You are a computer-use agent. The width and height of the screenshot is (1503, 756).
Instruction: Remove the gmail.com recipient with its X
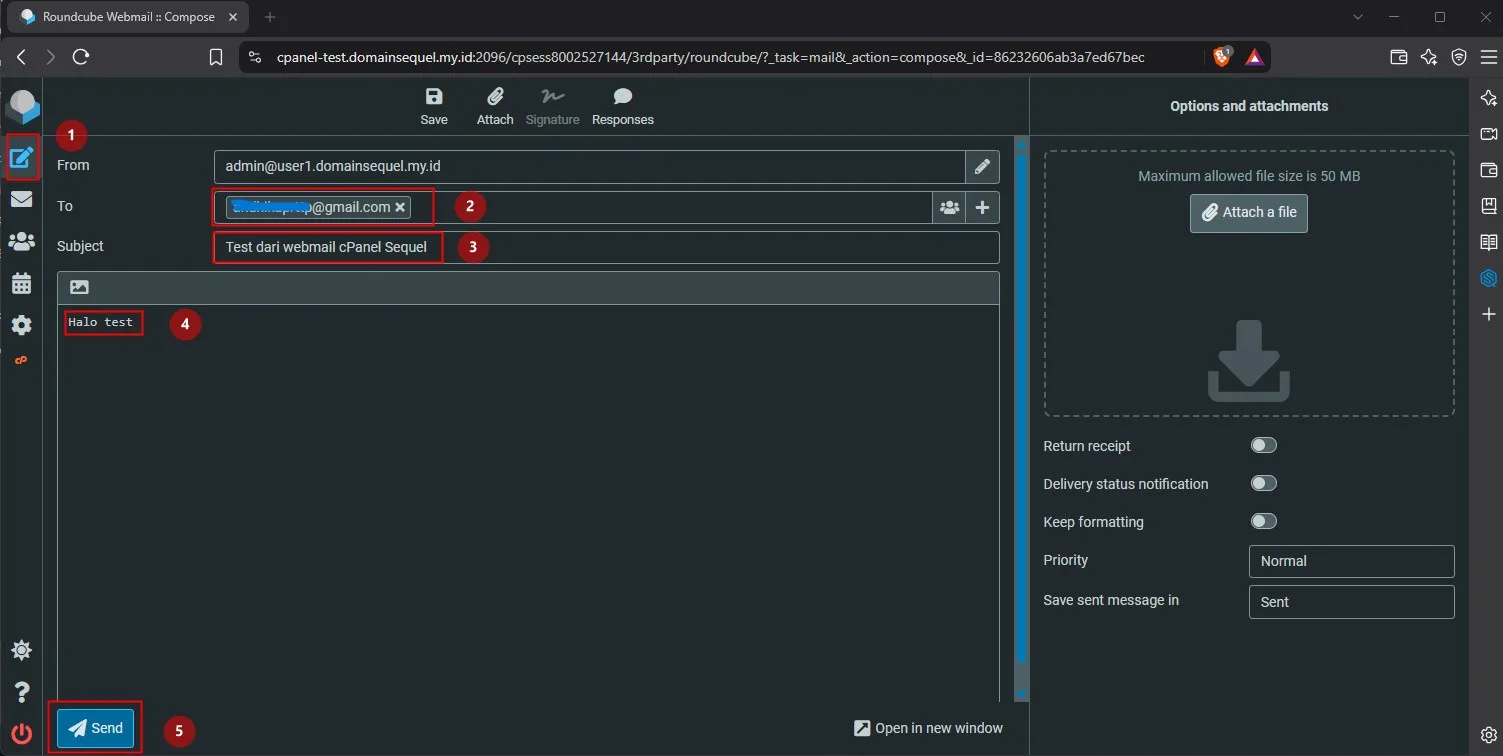400,207
